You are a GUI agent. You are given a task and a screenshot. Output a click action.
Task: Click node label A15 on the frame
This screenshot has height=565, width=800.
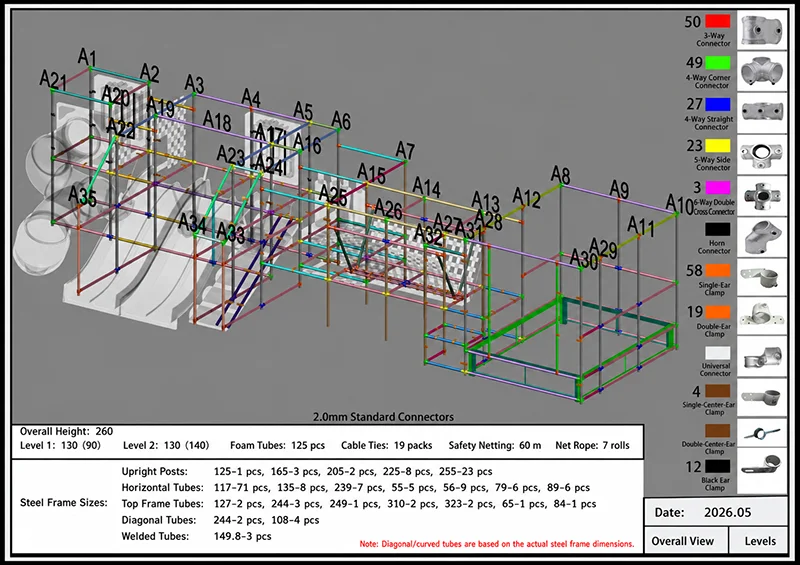tap(371, 174)
